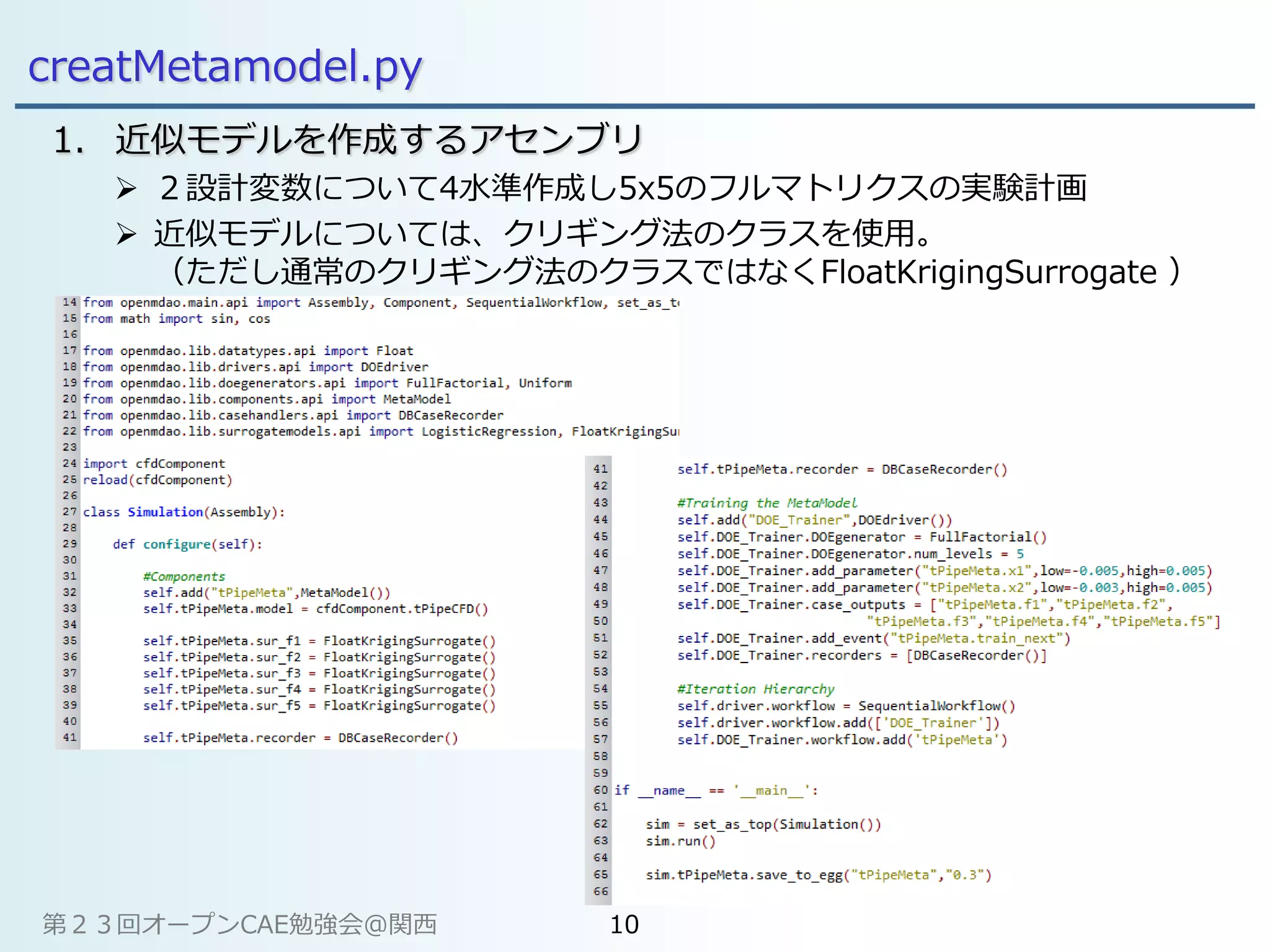Click line number 27 in left gutter
This screenshot has width=1270, height=952.
tap(69, 511)
